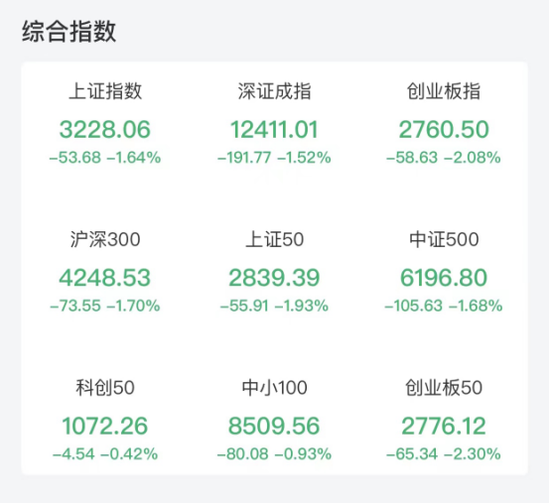
Task: Tap the 8509.56 index value
Action: point(274,426)
